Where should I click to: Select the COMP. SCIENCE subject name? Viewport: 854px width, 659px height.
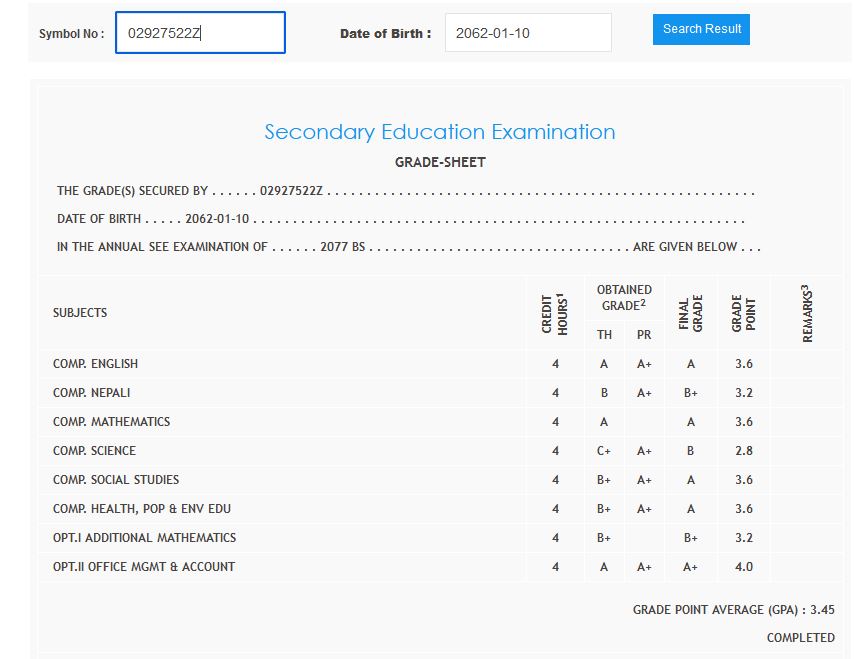pyautogui.click(x=94, y=451)
